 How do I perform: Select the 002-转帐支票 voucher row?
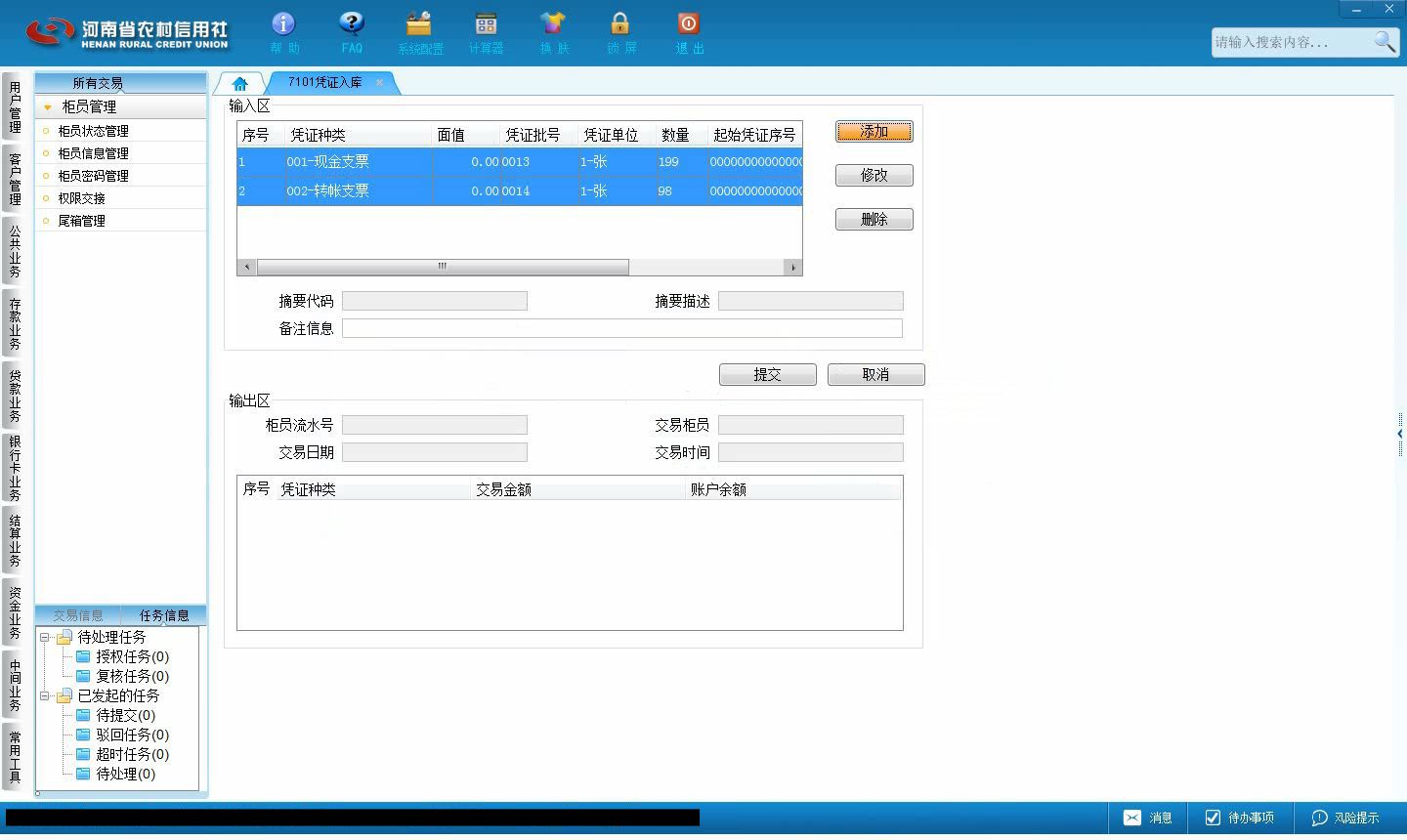tap(520, 191)
